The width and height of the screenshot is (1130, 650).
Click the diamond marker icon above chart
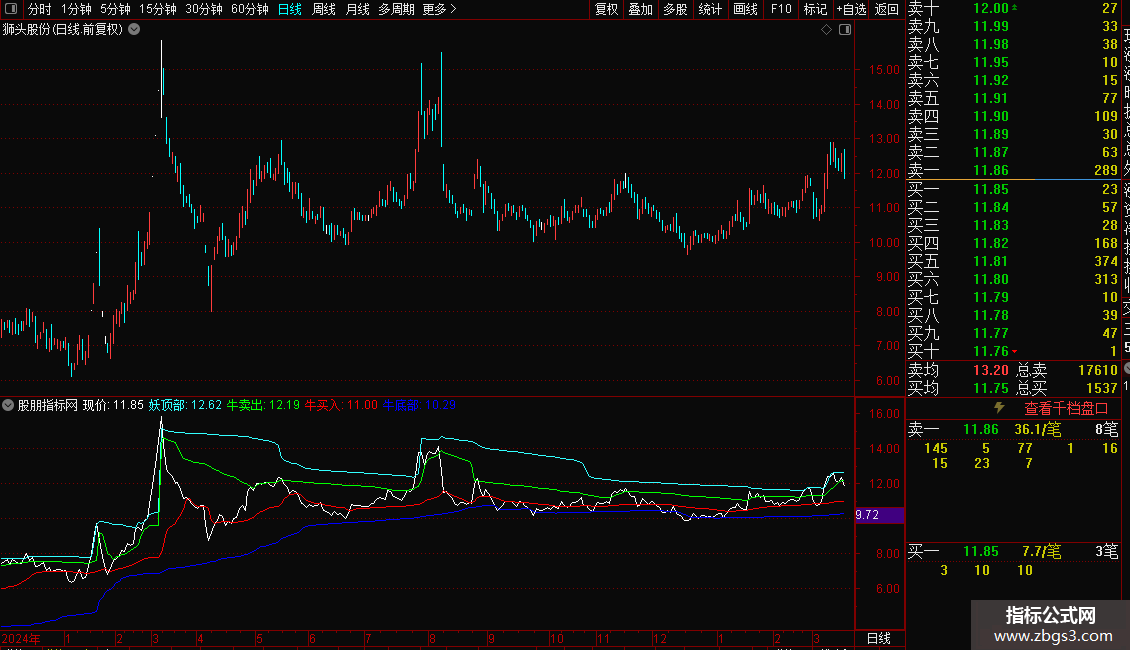tap(827, 30)
